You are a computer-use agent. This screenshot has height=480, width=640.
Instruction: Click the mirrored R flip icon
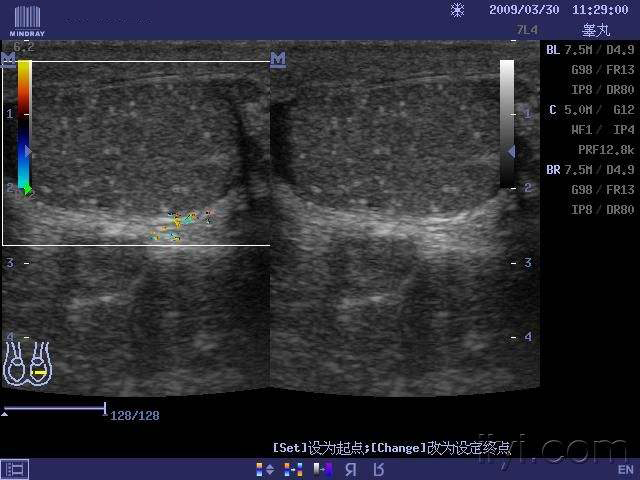pyautogui.click(x=350, y=468)
